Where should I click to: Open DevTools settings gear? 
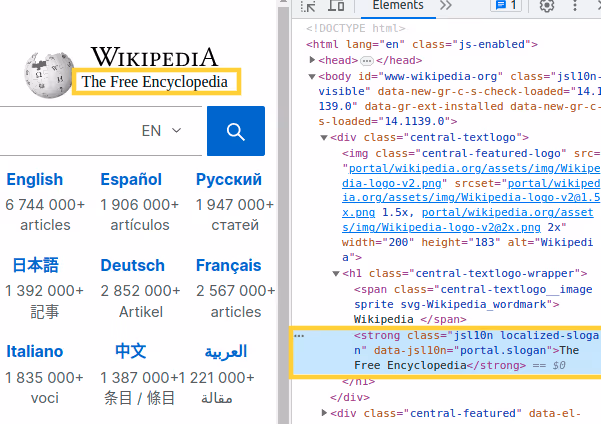click(547, 6)
